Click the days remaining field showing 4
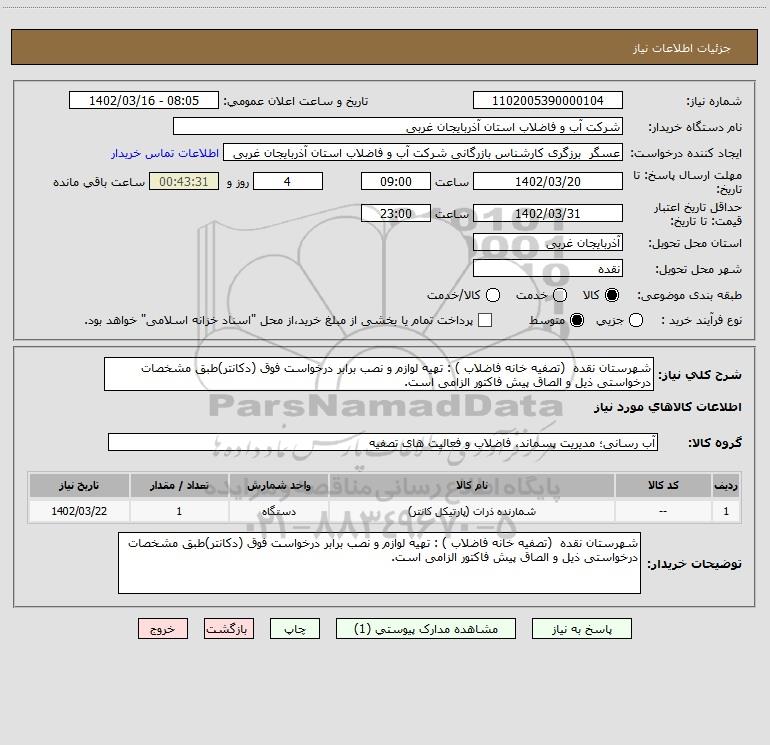 pyautogui.click(x=288, y=181)
